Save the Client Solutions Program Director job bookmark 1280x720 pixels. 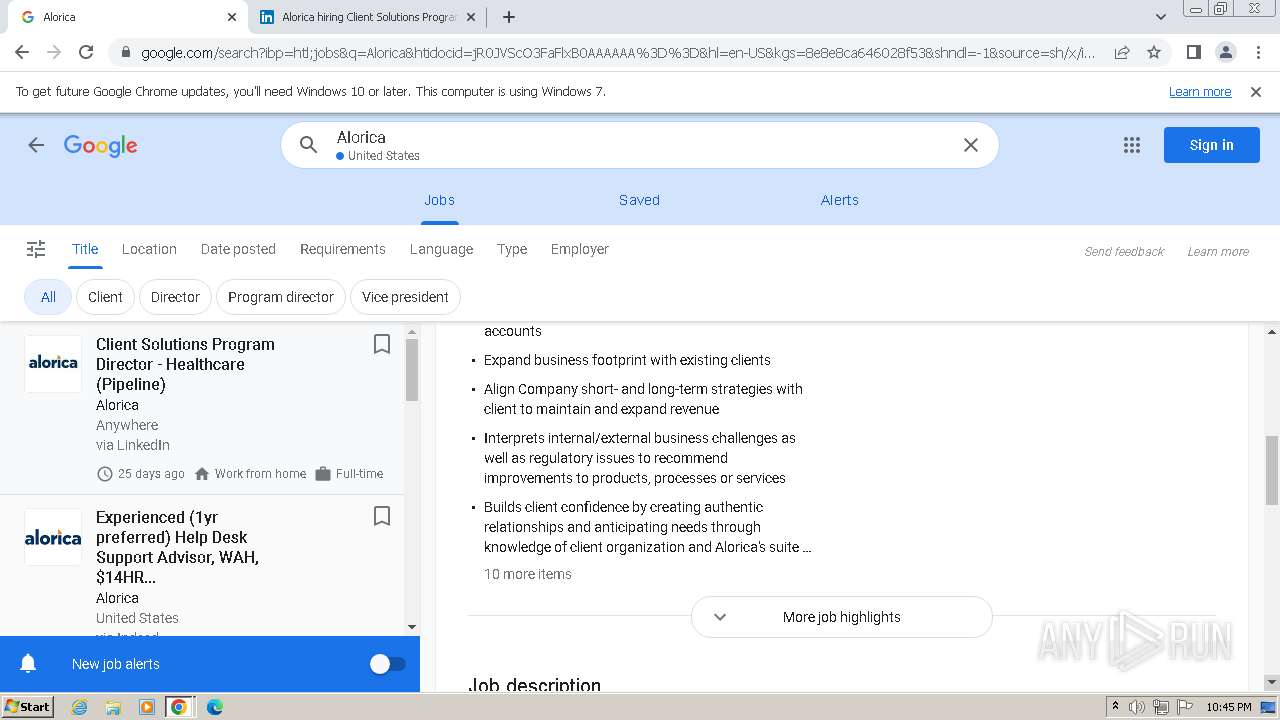tap(381, 344)
